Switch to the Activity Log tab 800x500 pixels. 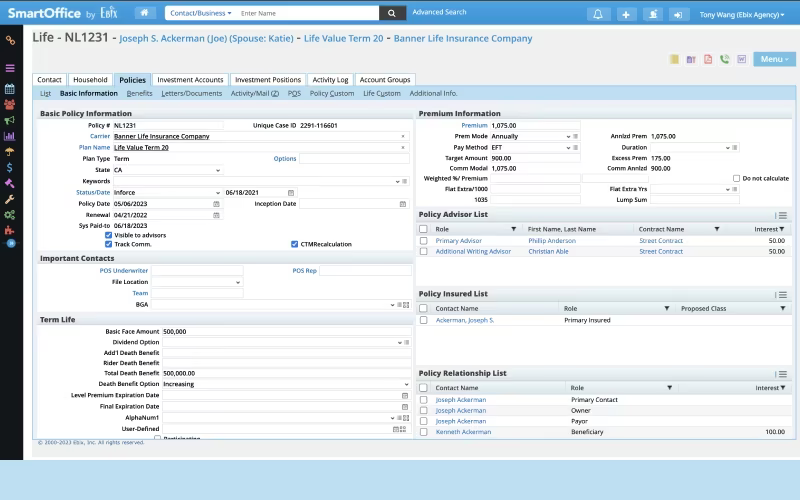[x=330, y=80]
